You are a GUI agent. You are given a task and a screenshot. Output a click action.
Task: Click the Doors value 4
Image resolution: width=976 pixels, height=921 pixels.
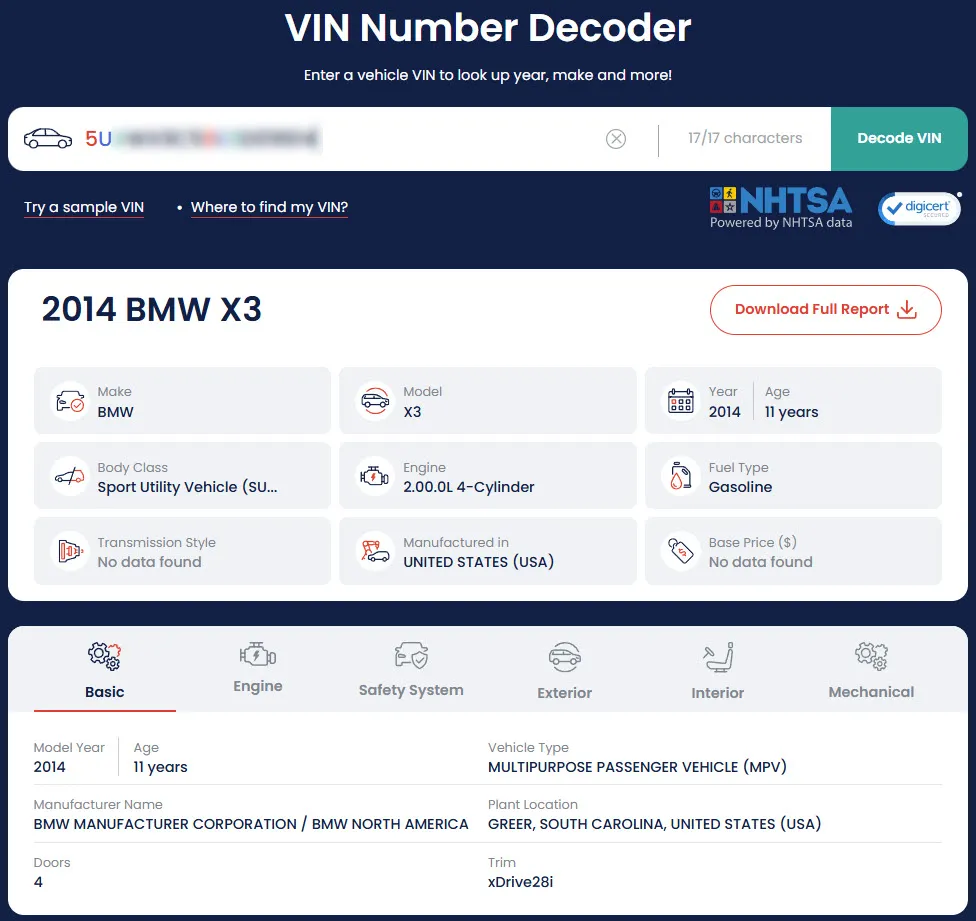point(38,882)
